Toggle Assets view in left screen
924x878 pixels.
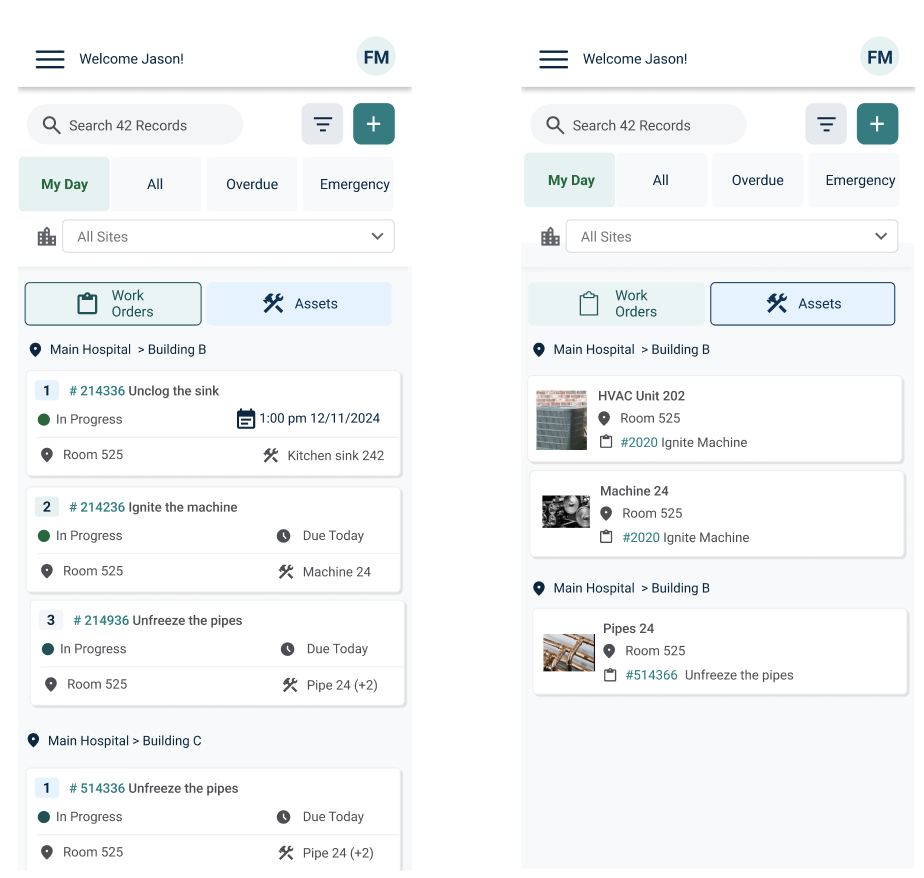299,303
